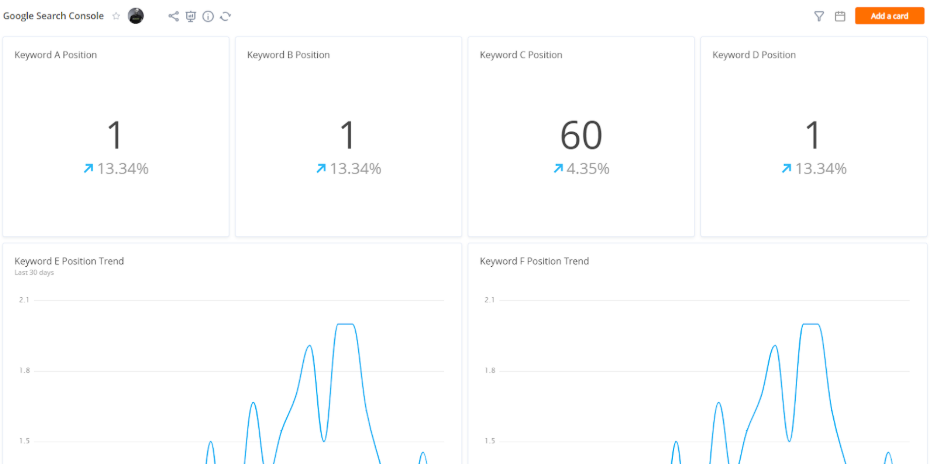Open the Keyword C Position card title
The width and height of the screenshot is (940, 464).
tap(521, 55)
